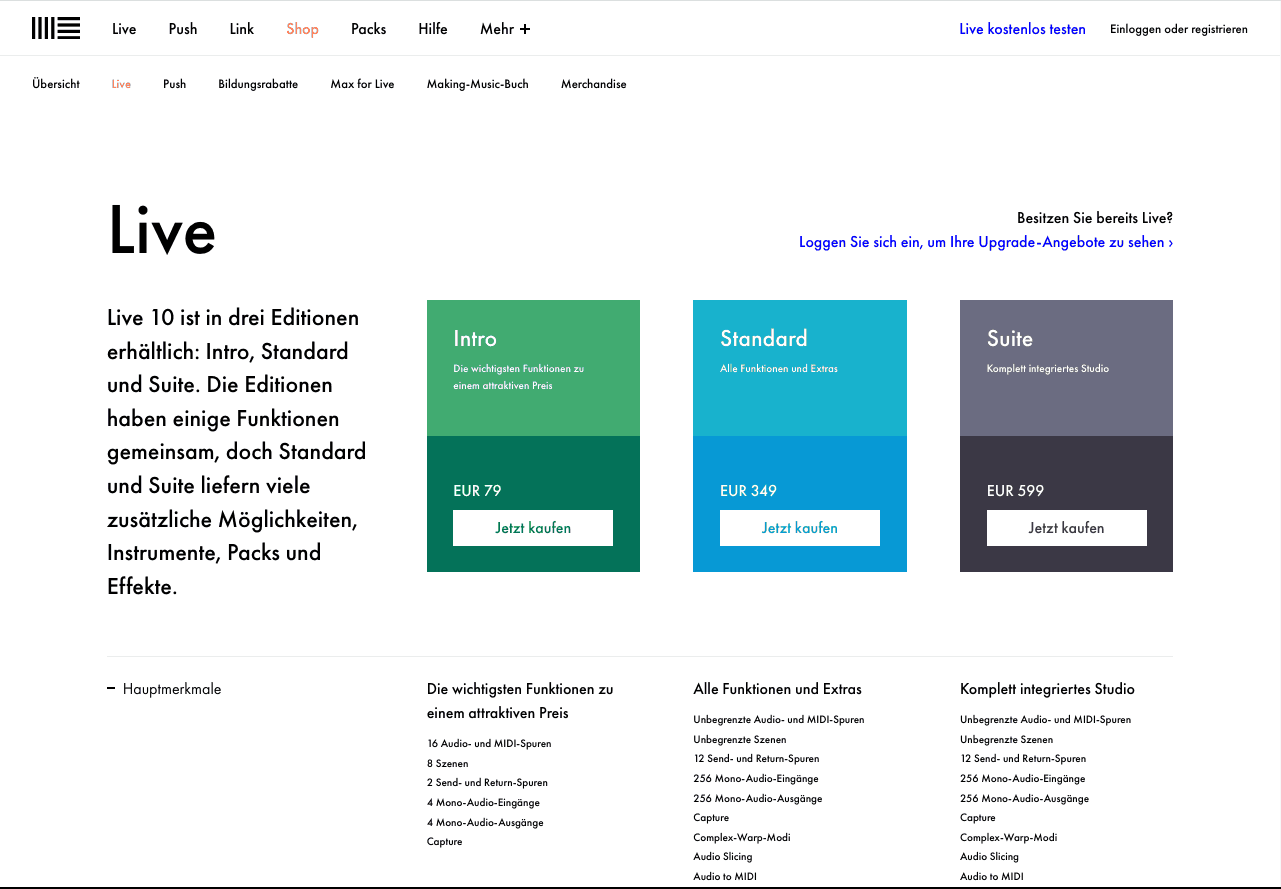Click the 16 Audio- und MIDI-Spuren feature
The height and width of the screenshot is (889, 1281).
click(x=489, y=743)
